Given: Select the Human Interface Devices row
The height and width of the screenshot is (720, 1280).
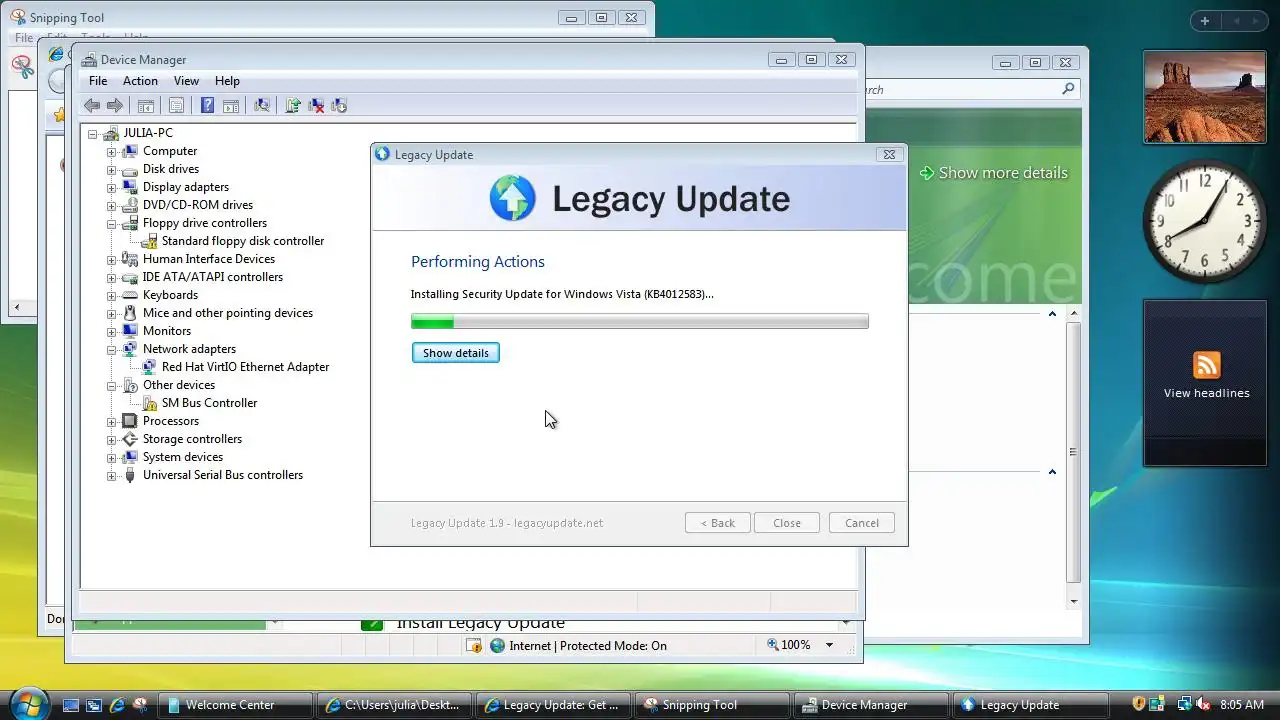Looking at the screenshot, I should 208,259.
